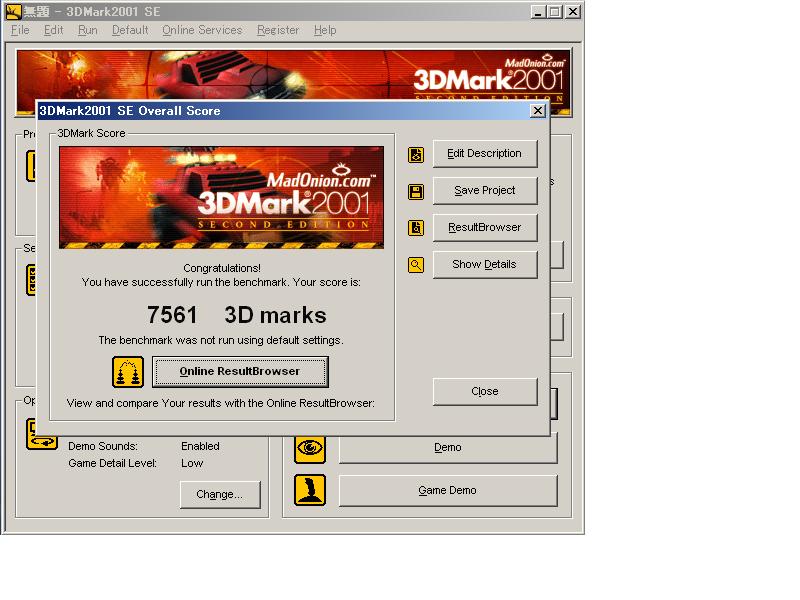This screenshot has height=600, width=800.
Task: Click the Change... options button
Action: point(220,494)
